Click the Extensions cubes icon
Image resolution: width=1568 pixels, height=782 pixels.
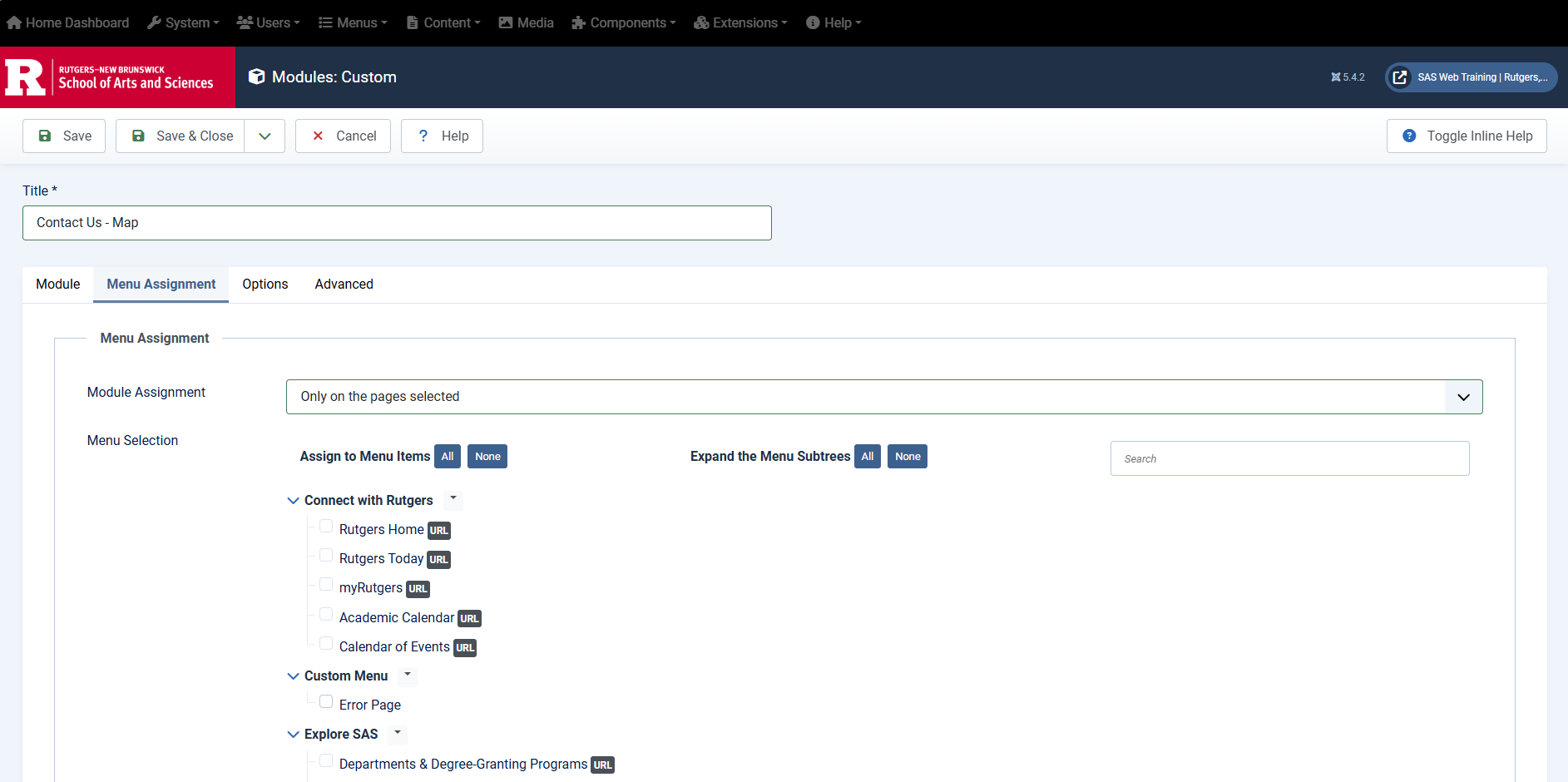point(701,22)
